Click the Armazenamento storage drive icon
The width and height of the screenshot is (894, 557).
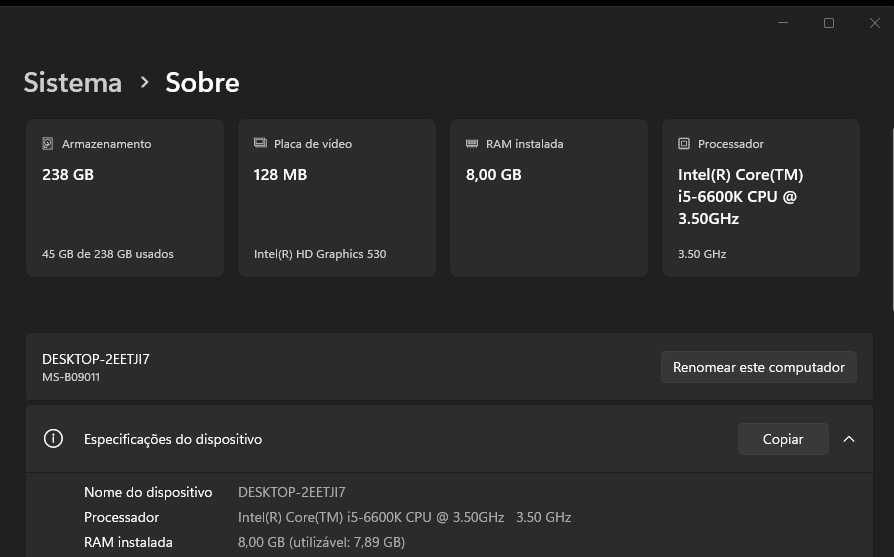pyautogui.click(x=48, y=144)
